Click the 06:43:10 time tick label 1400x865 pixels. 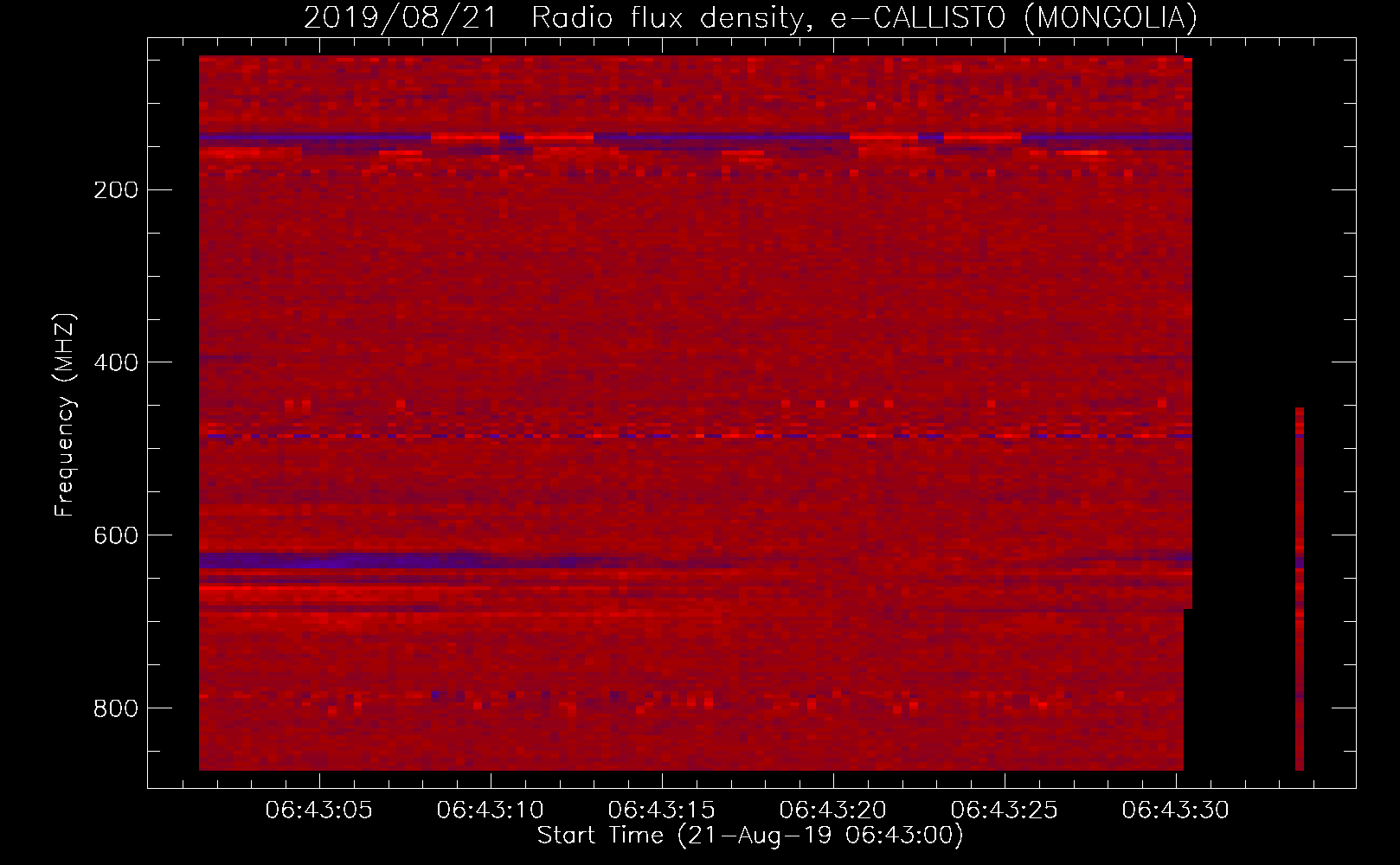pos(491,811)
